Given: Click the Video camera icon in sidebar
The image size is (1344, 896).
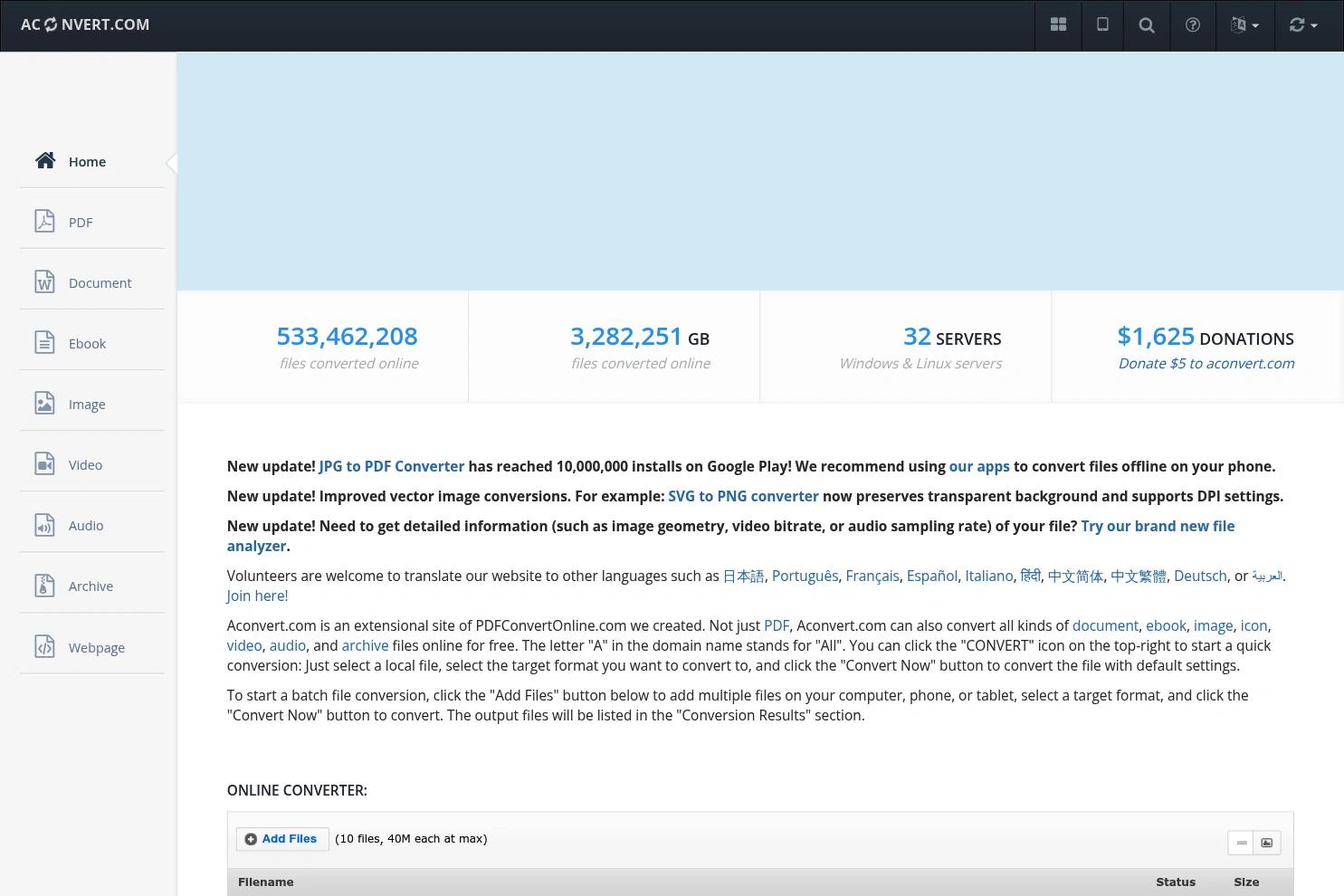Looking at the screenshot, I should point(44,464).
